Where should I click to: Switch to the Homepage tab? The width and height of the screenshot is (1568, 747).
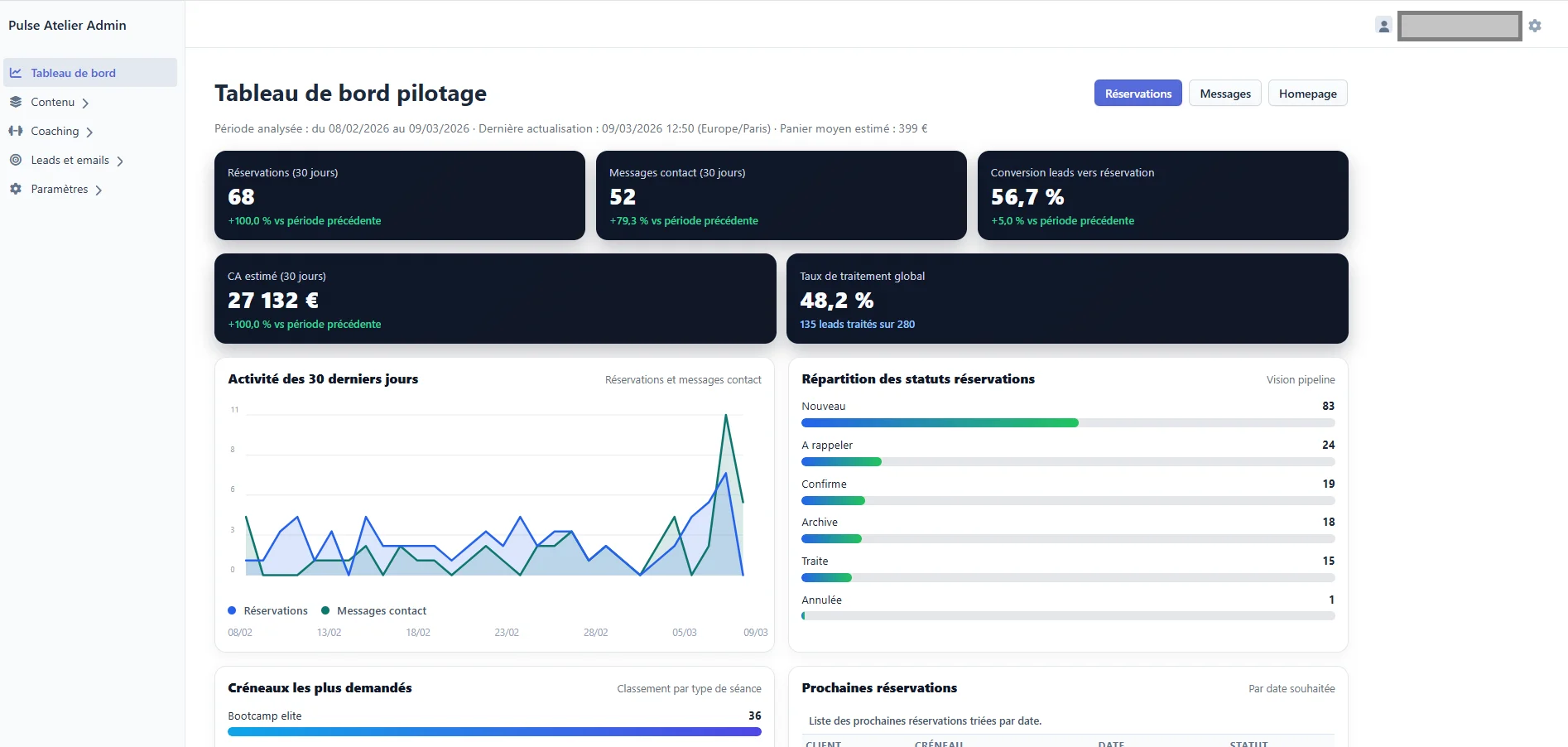[1307, 93]
